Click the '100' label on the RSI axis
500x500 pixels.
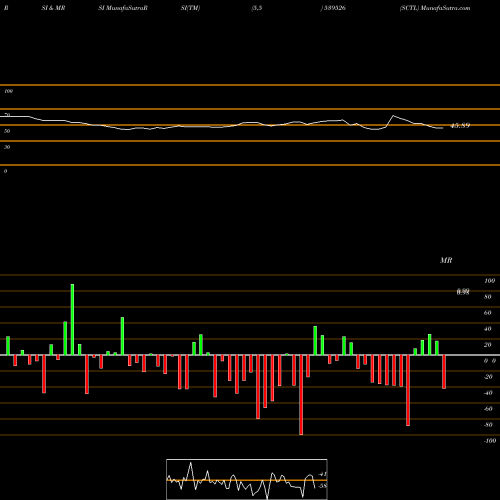click(9, 91)
